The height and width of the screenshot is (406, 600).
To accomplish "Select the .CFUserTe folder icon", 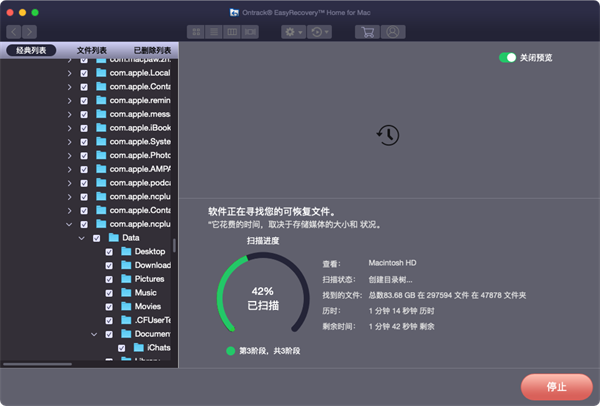I will pos(126,320).
